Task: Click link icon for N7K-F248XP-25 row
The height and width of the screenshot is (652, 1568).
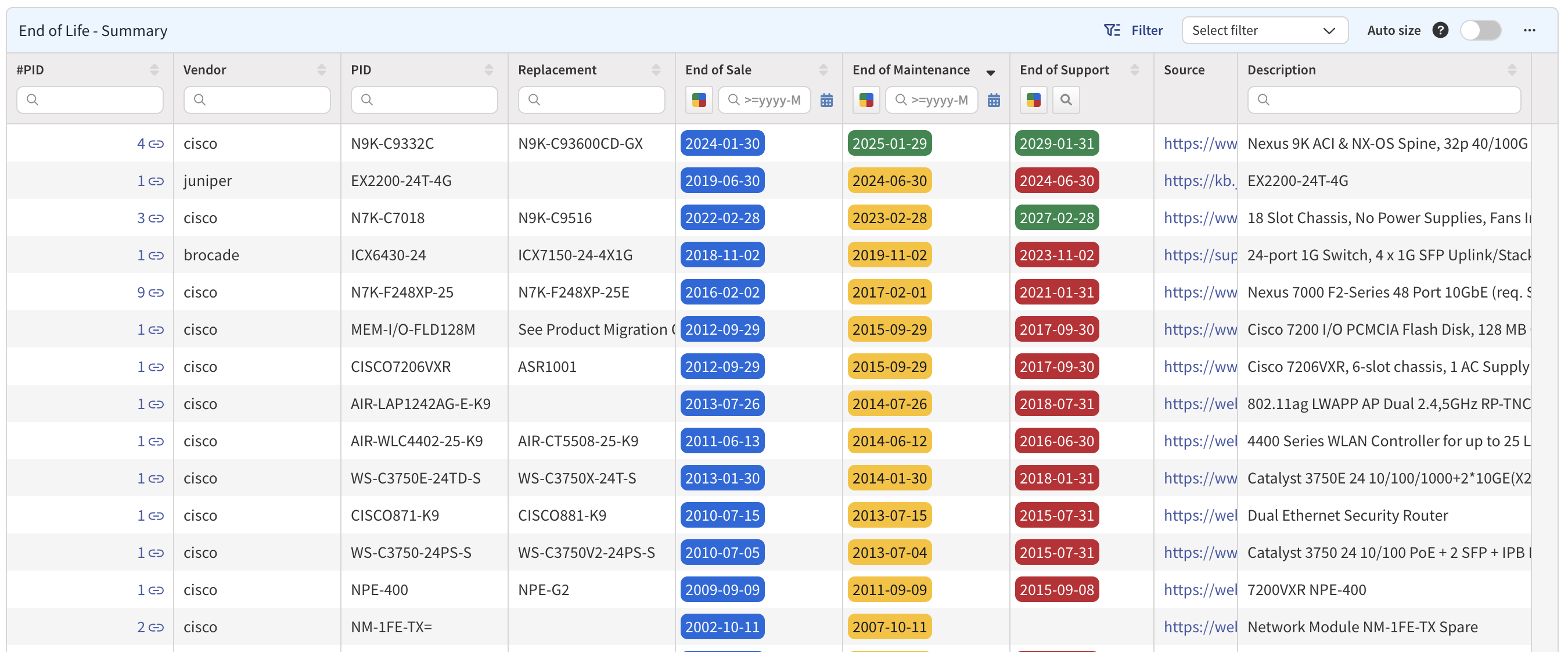Action: pos(156,292)
